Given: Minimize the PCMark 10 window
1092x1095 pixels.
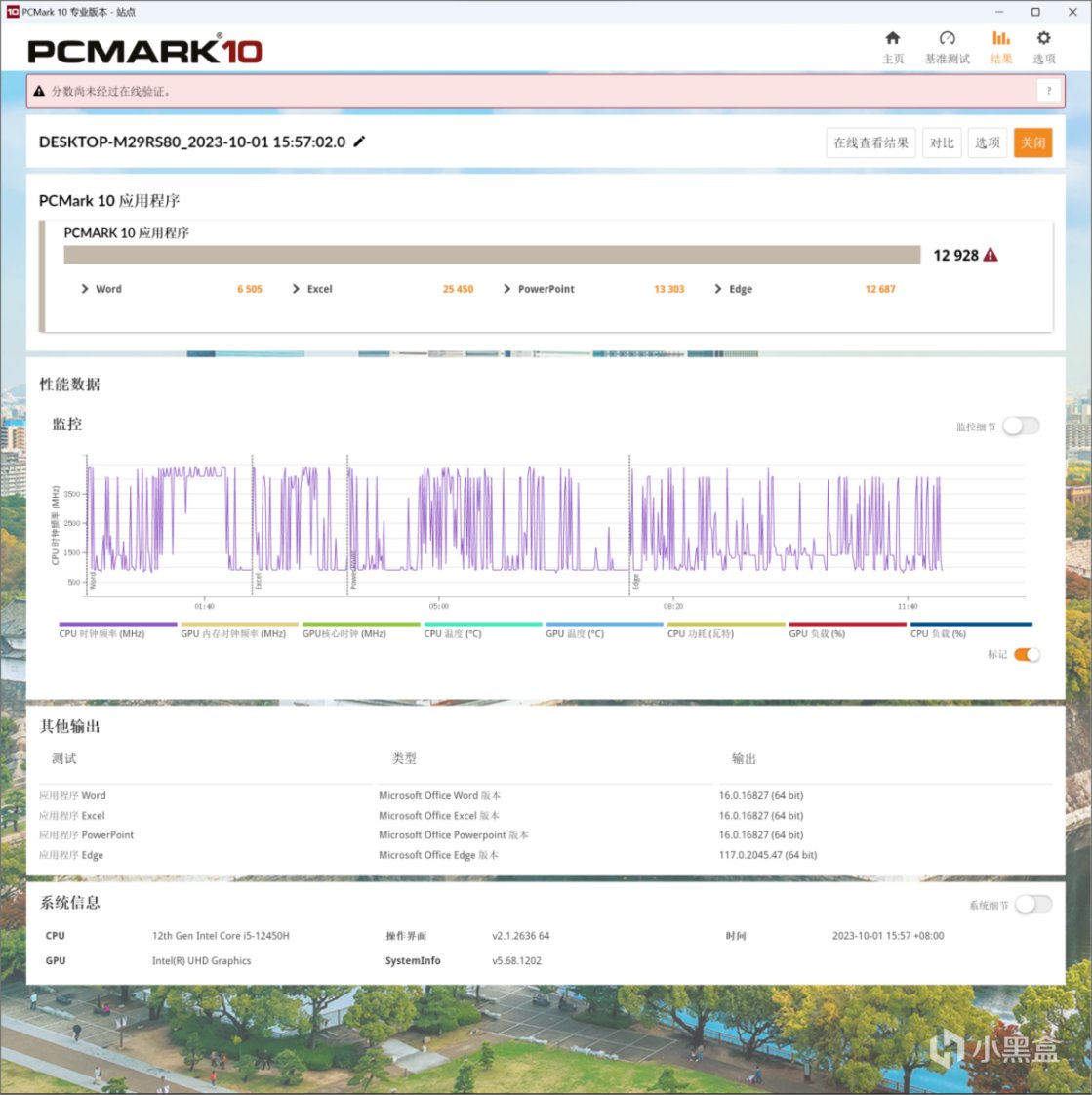Looking at the screenshot, I should coord(999,12).
